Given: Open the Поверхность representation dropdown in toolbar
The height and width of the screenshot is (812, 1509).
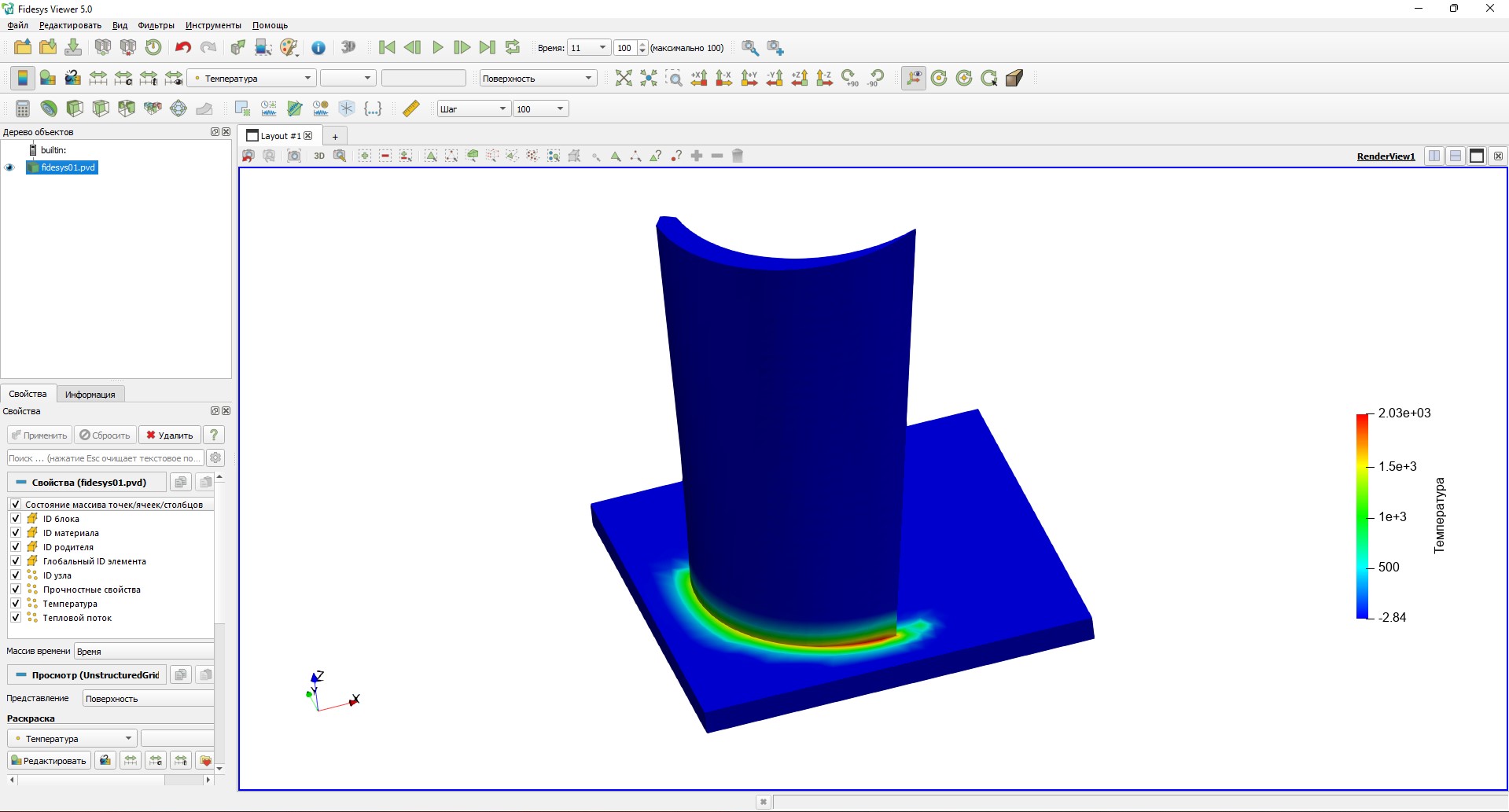Looking at the screenshot, I should [538, 78].
